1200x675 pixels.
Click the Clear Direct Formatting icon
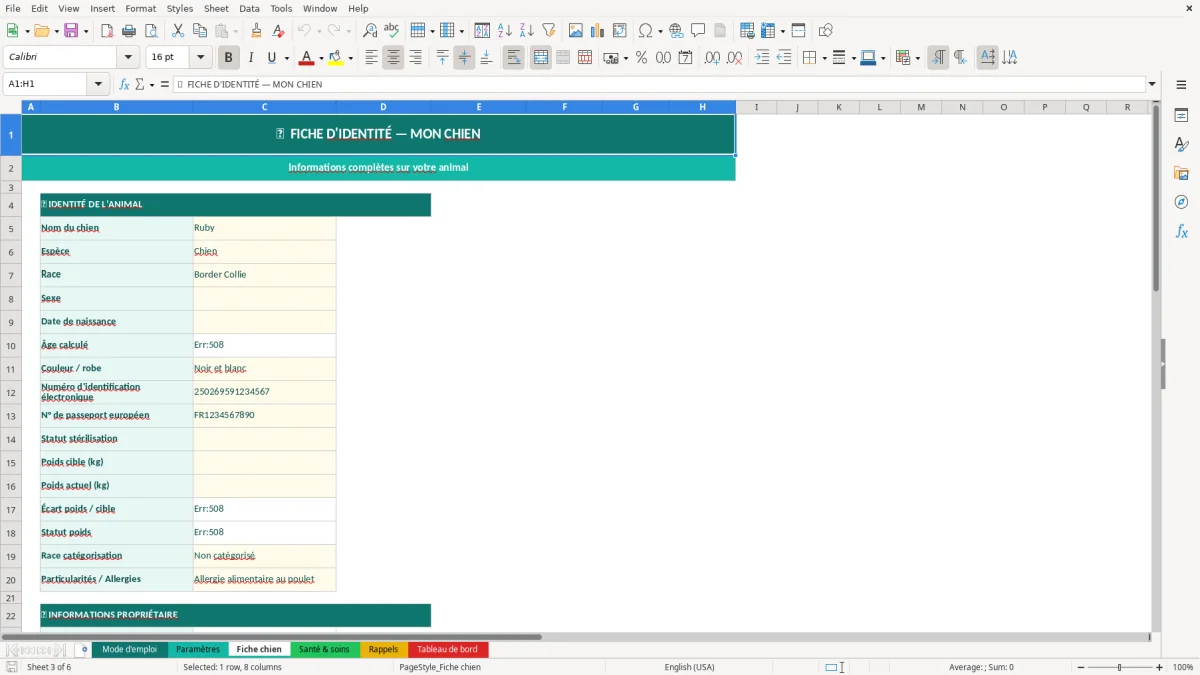coord(278,31)
